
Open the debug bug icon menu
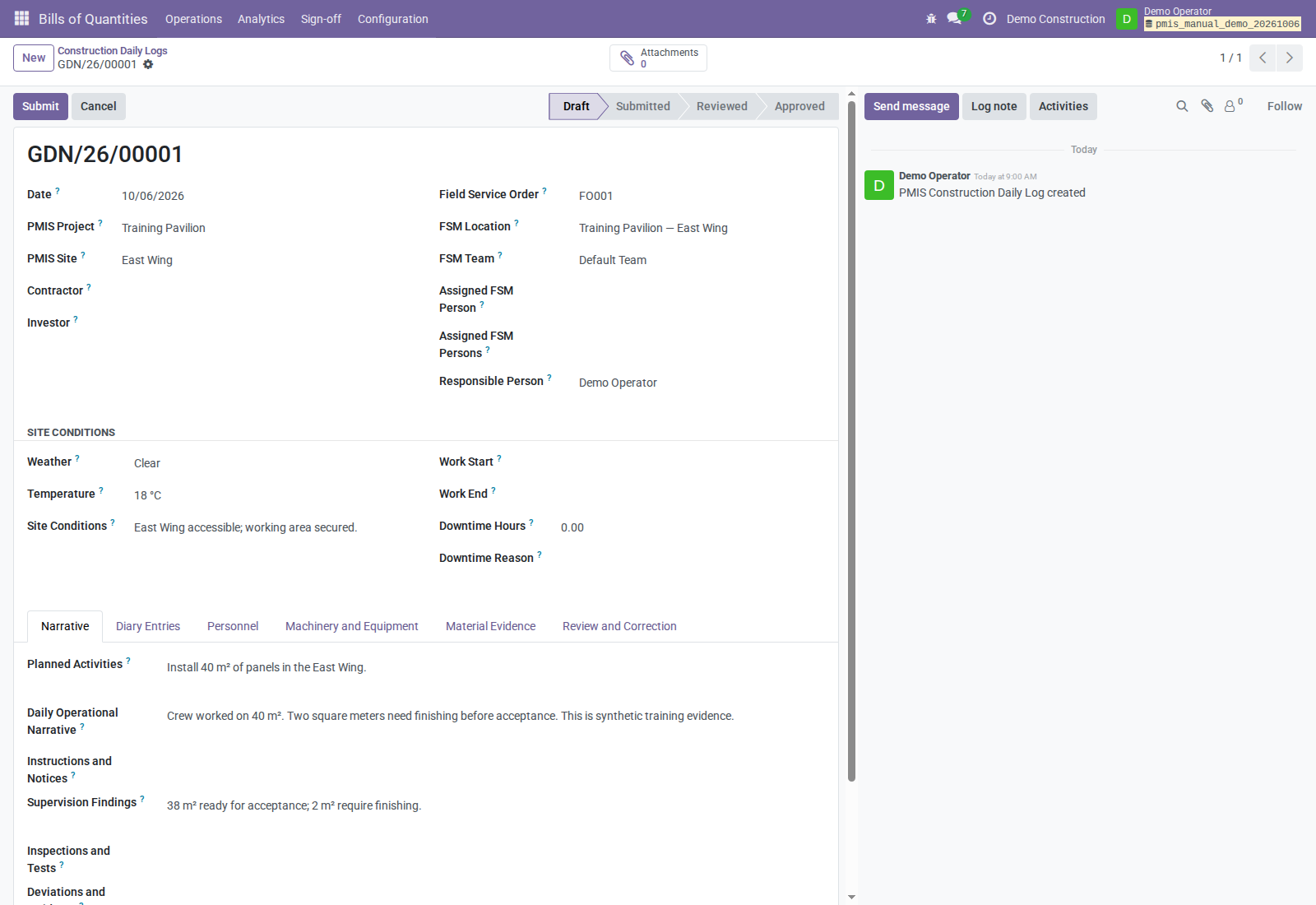(x=931, y=18)
